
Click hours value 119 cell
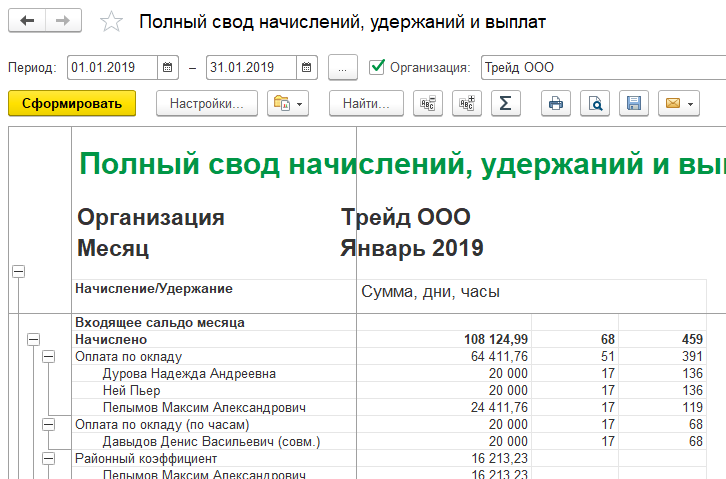coord(692,408)
